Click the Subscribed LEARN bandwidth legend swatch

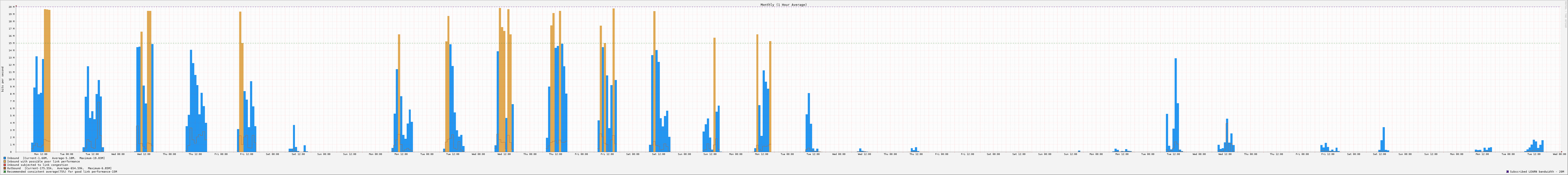(1508, 172)
